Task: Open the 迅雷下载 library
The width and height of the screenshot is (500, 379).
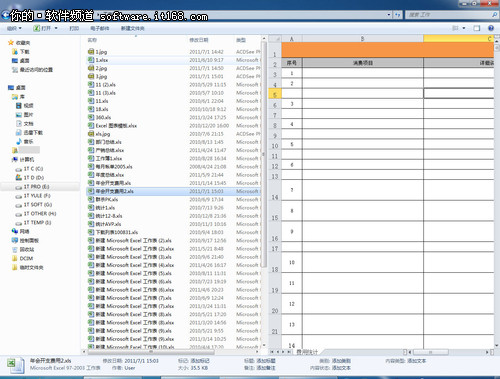Action: pos(29,133)
